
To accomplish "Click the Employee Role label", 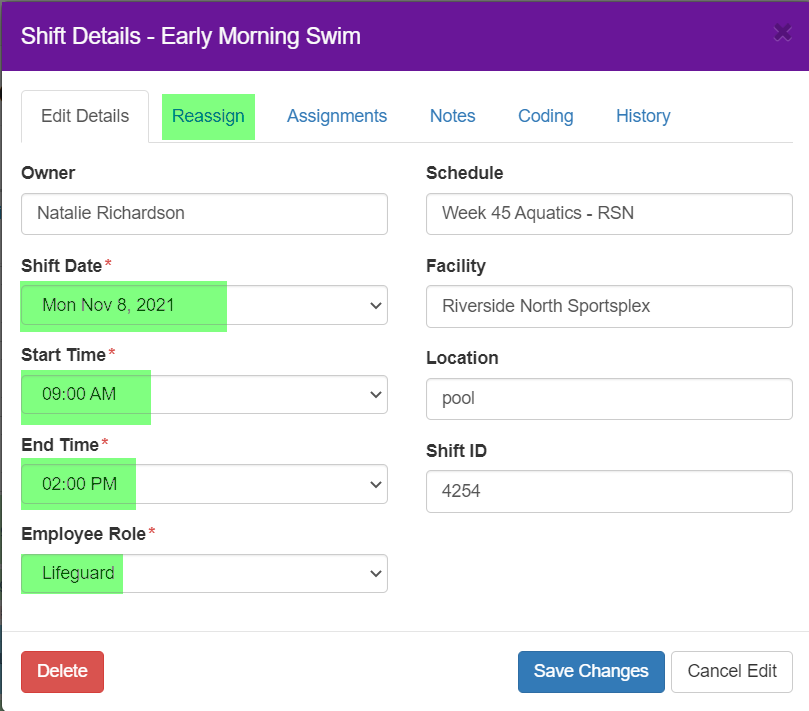I will [84, 534].
